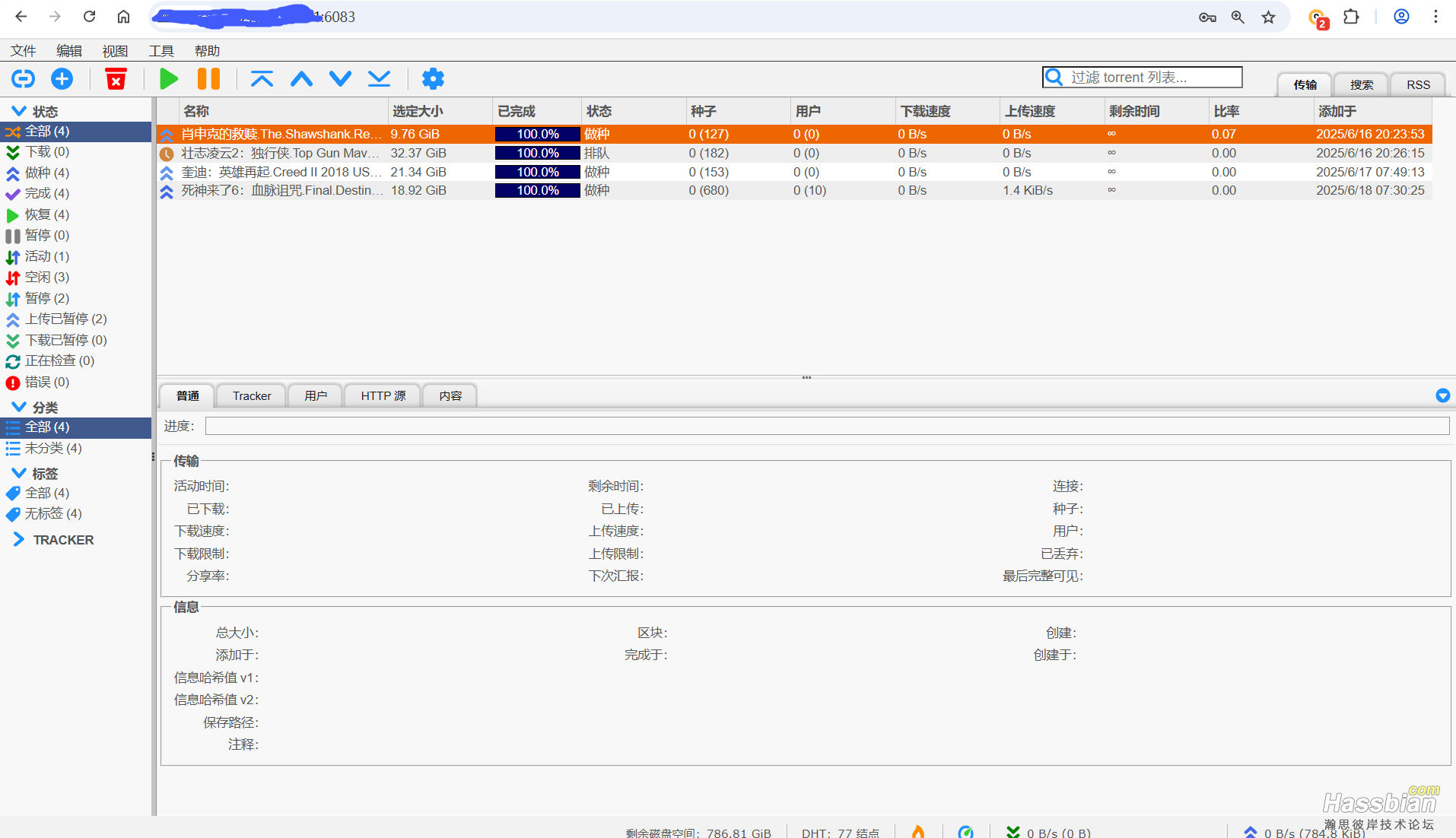The width and height of the screenshot is (1456, 838).
Task: Sort by 名称 column header
Action: [x=284, y=111]
